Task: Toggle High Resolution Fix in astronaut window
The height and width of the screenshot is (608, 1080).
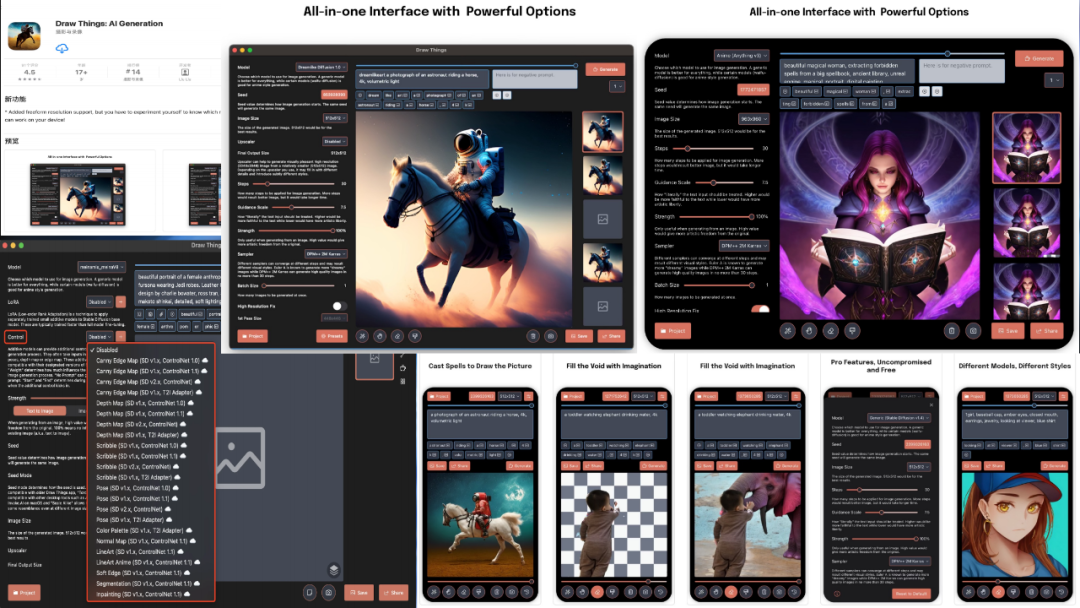Action: 338,306
